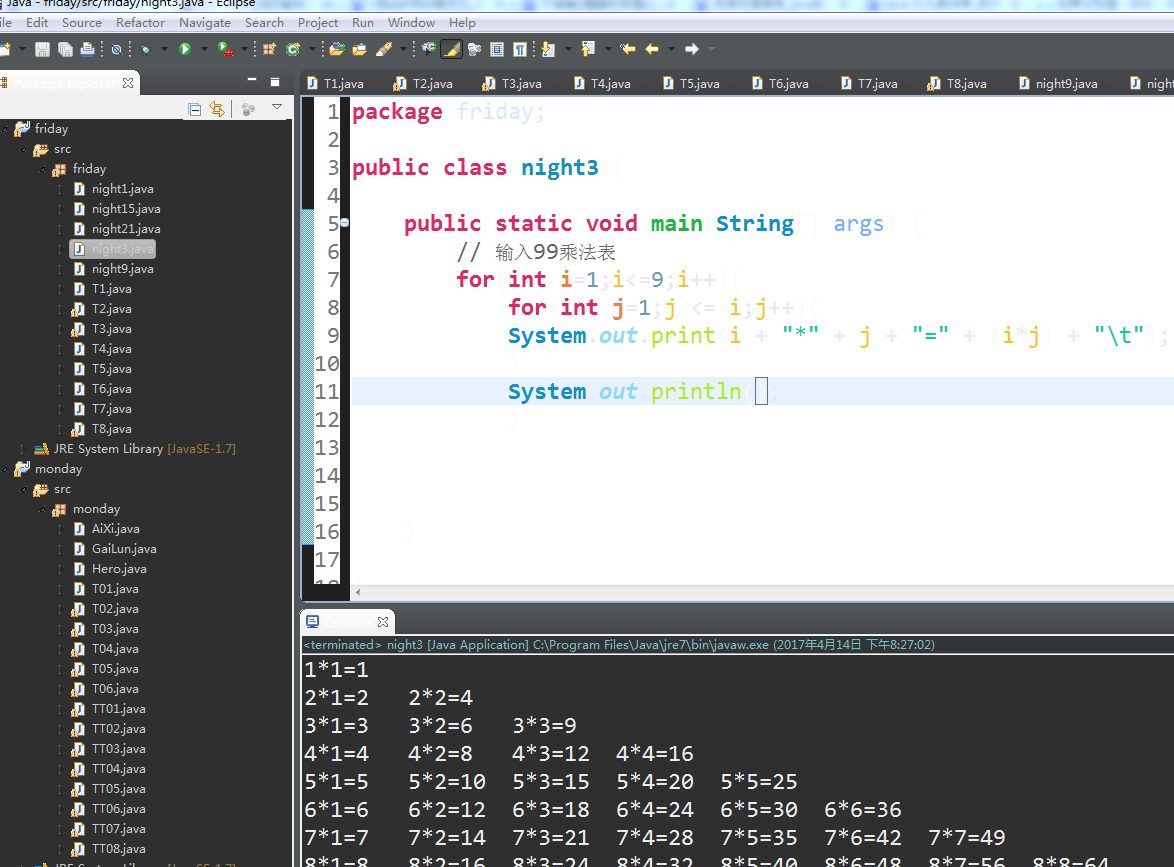Image resolution: width=1174 pixels, height=867 pixels.
Task: Click the Run Last Tool icon
Action: pos(225,49)
